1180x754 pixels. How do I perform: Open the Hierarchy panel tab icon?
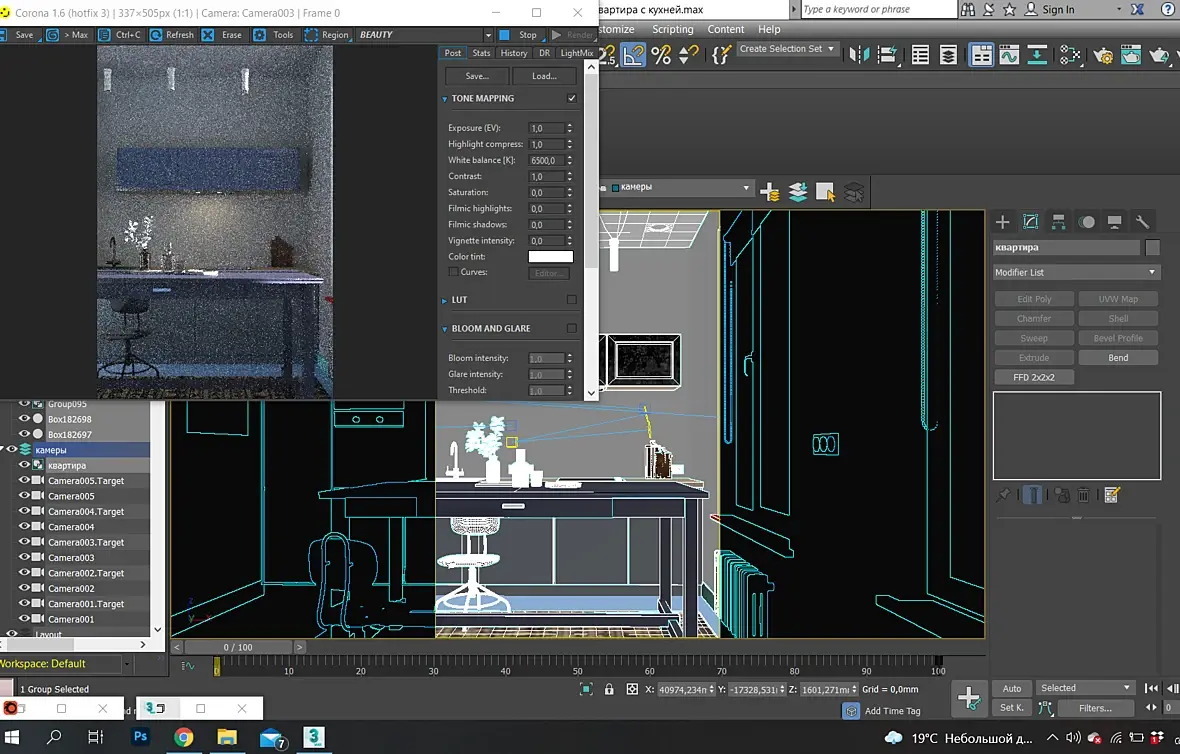click(1058, 221)
